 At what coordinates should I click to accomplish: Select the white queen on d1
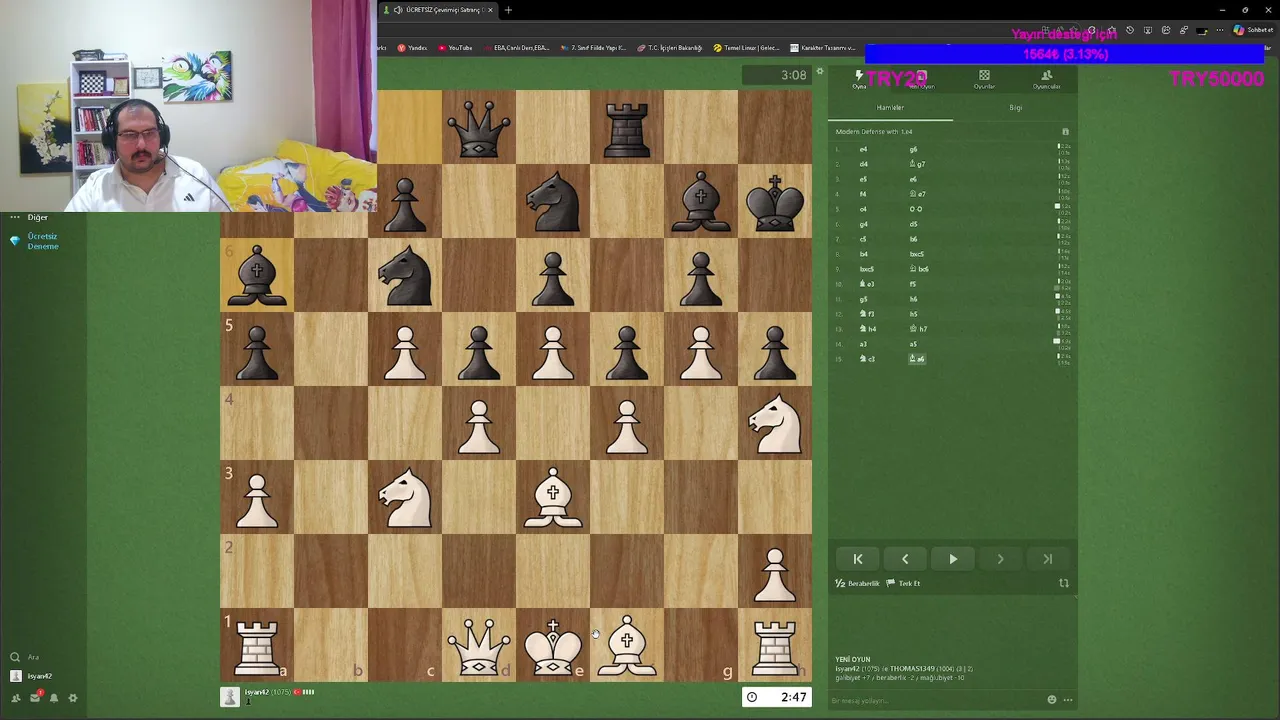(479, 645)
